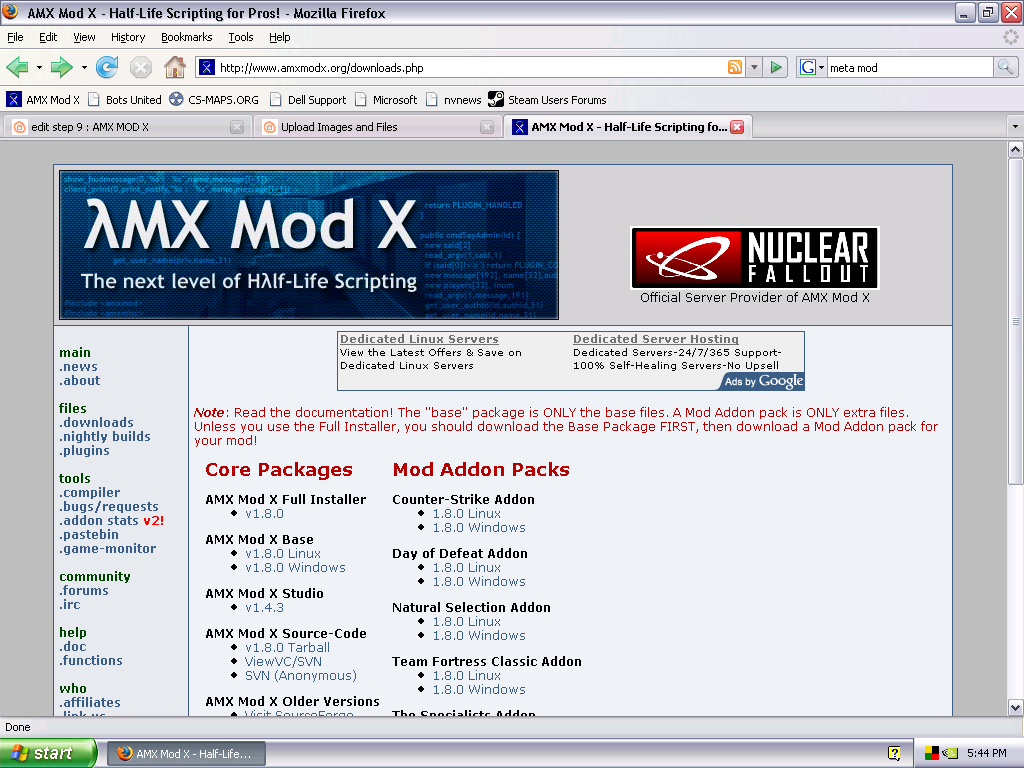Viewport: 1024px width, 768px height.
Task: Open the Help menu
Action: coord(280,37)
